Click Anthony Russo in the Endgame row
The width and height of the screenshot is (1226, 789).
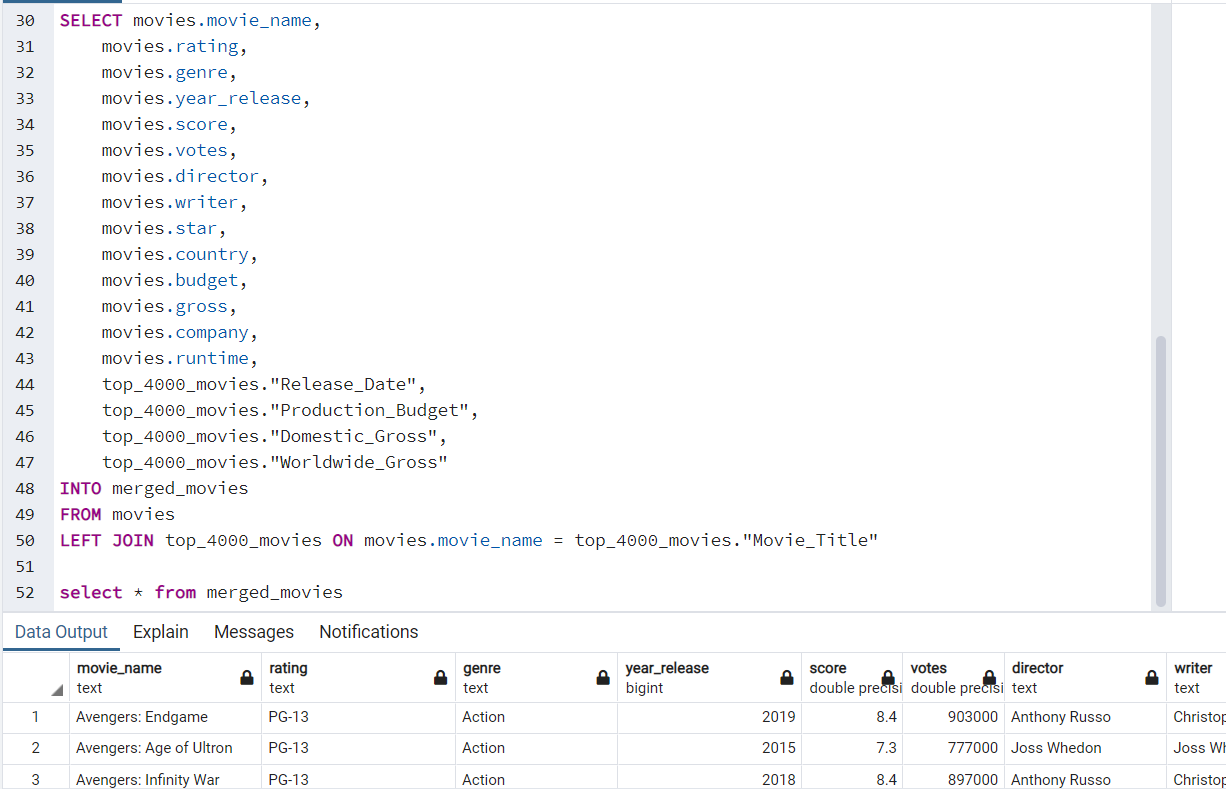[x=1085, y=717]
